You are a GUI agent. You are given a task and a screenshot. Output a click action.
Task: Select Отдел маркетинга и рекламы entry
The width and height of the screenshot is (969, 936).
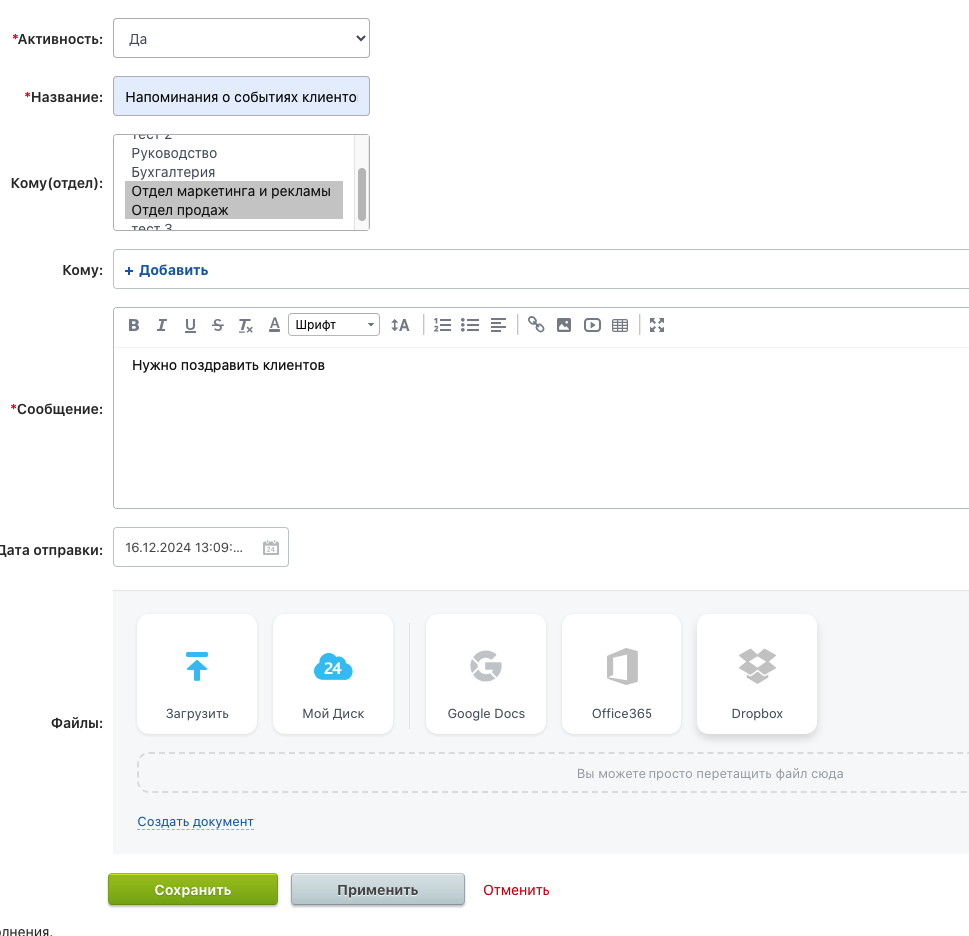[234, 191]
